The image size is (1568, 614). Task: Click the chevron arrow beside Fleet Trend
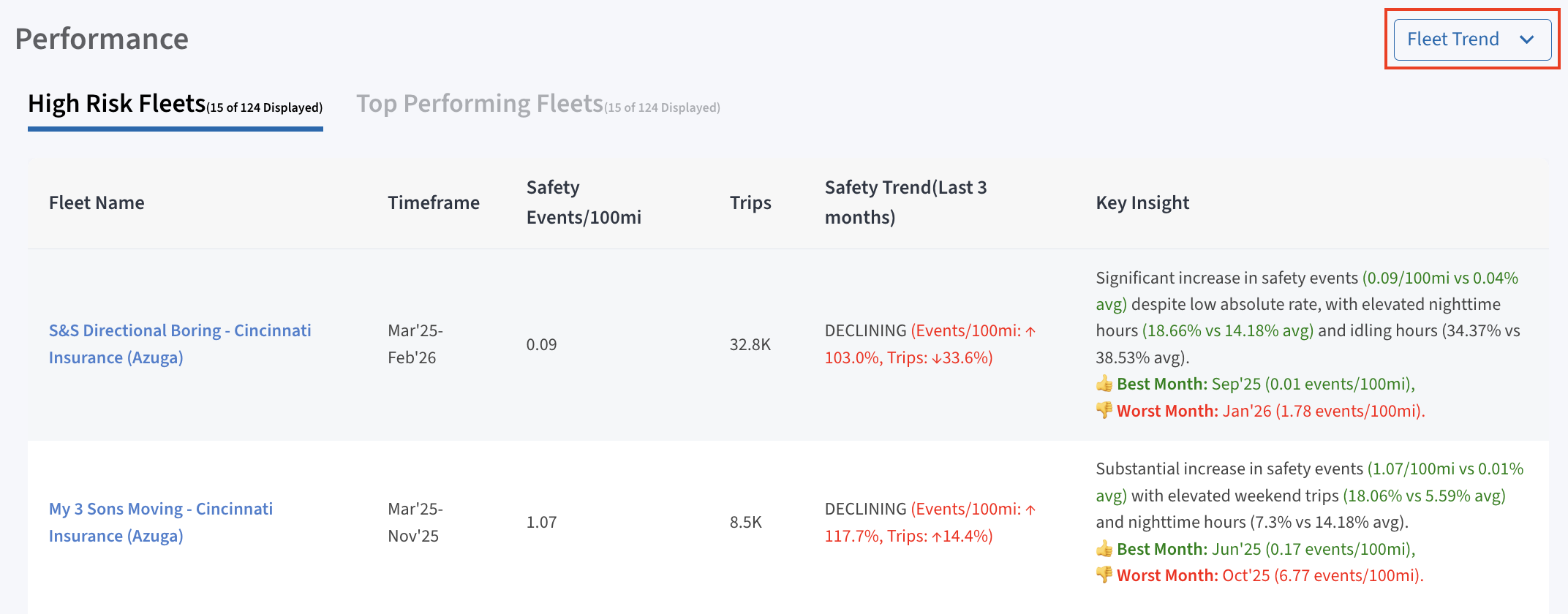coord(1526,40)
